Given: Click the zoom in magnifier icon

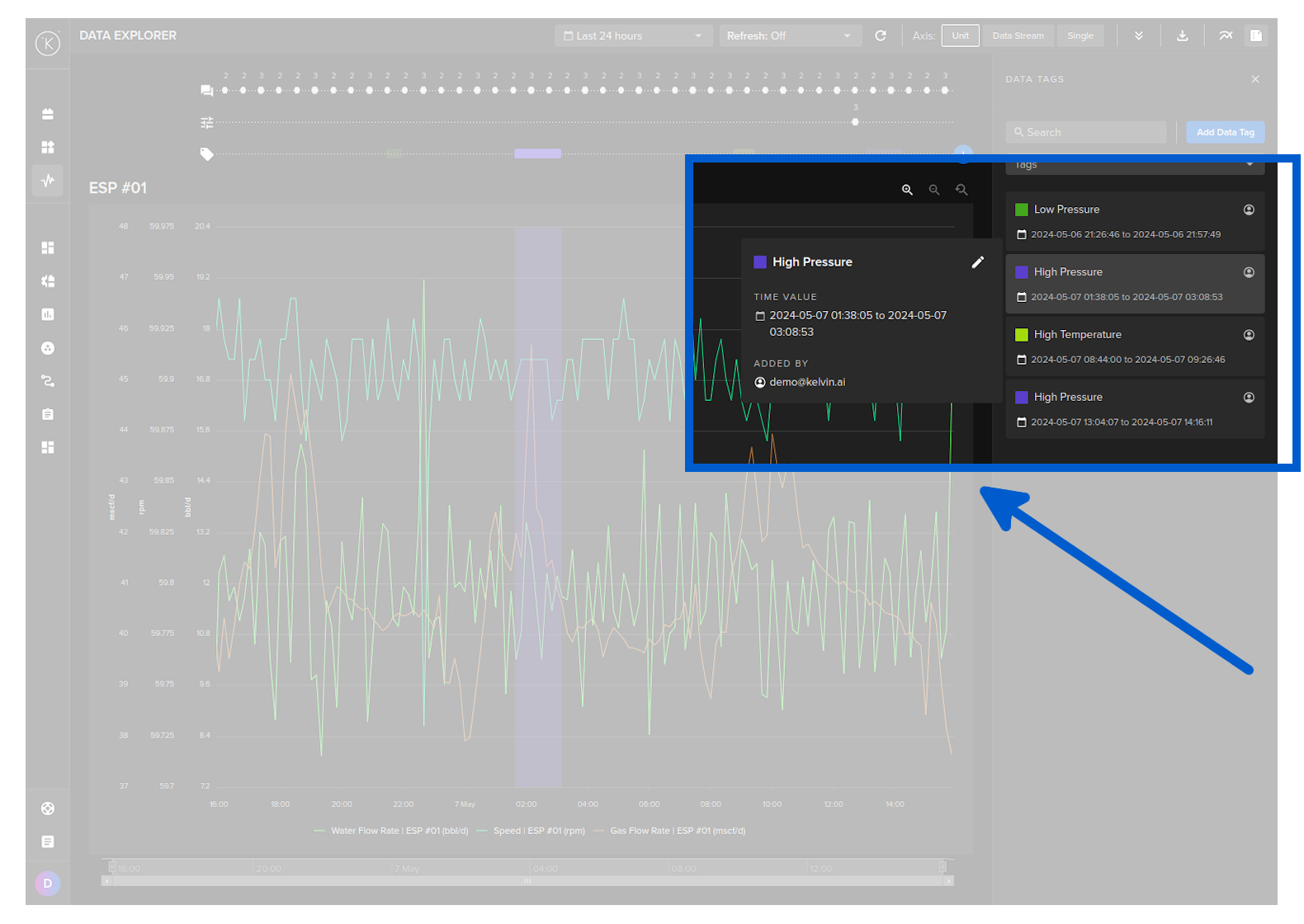Looking at the screenshot, I should click(907, 190).
